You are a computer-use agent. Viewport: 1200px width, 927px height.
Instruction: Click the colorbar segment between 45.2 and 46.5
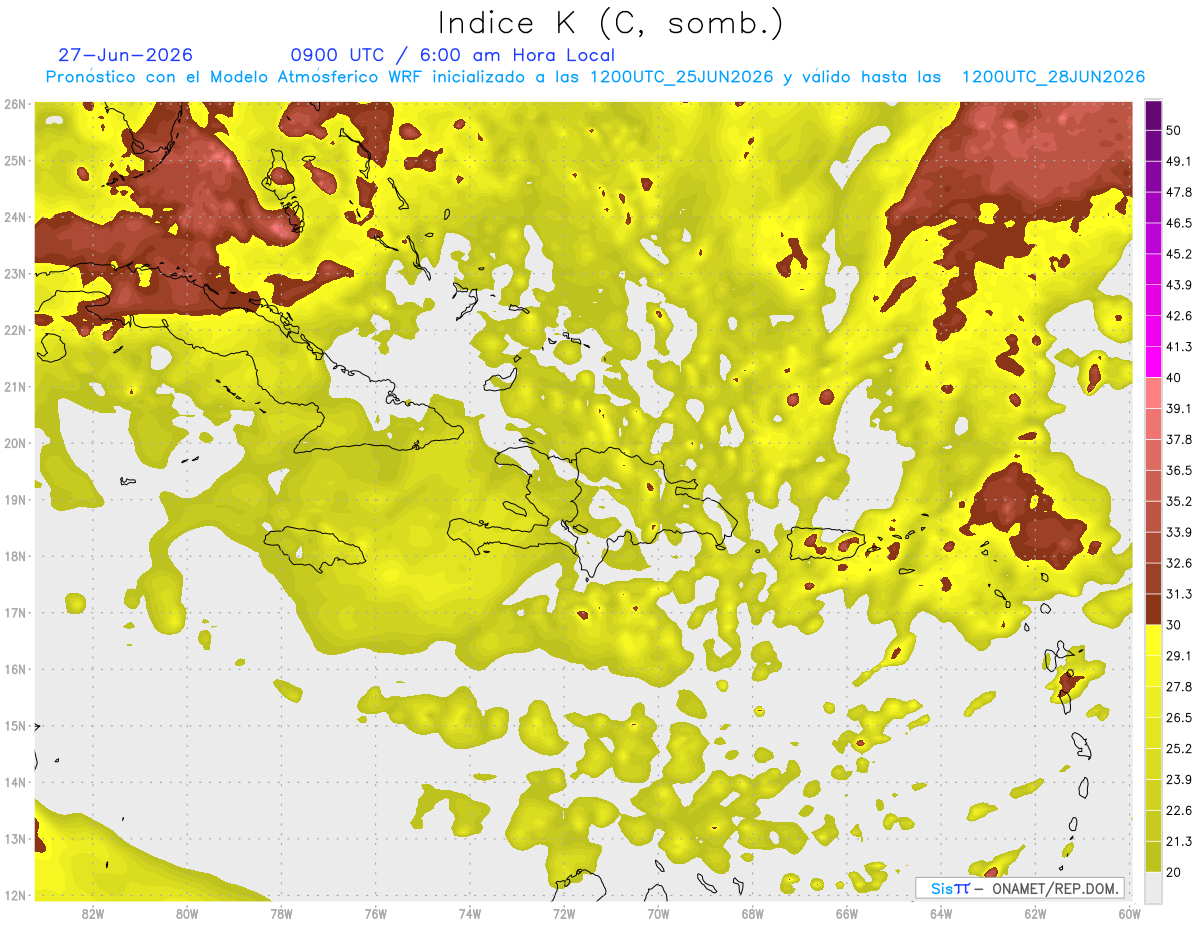click(1153, 238)
